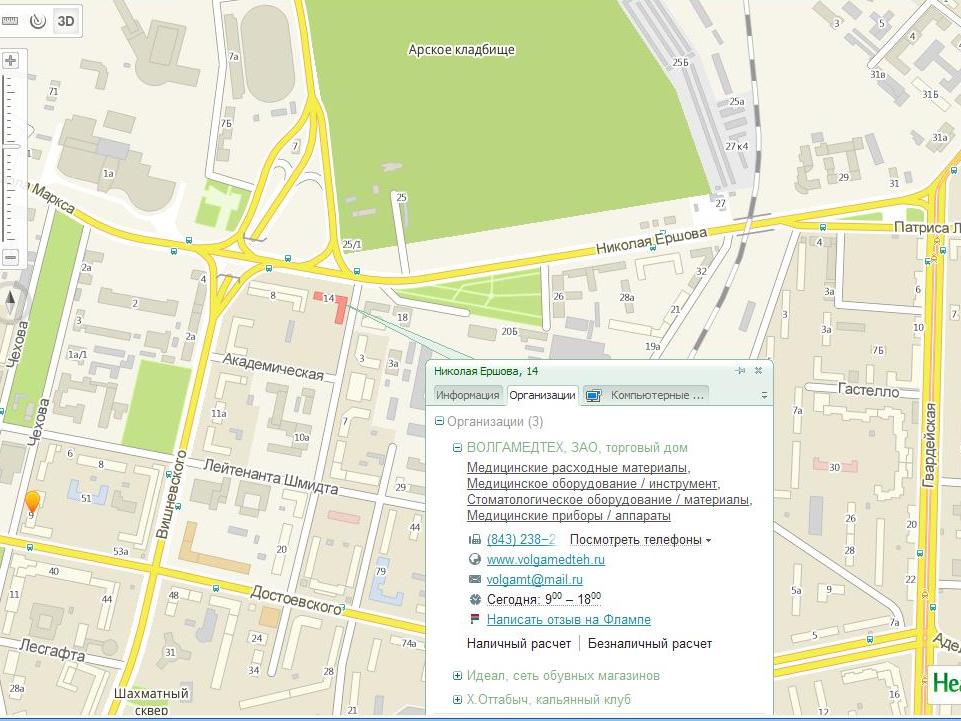Screen dimensions: 961x721
Task: Zoom in with the plus button
Action: [x=11, y=61]
